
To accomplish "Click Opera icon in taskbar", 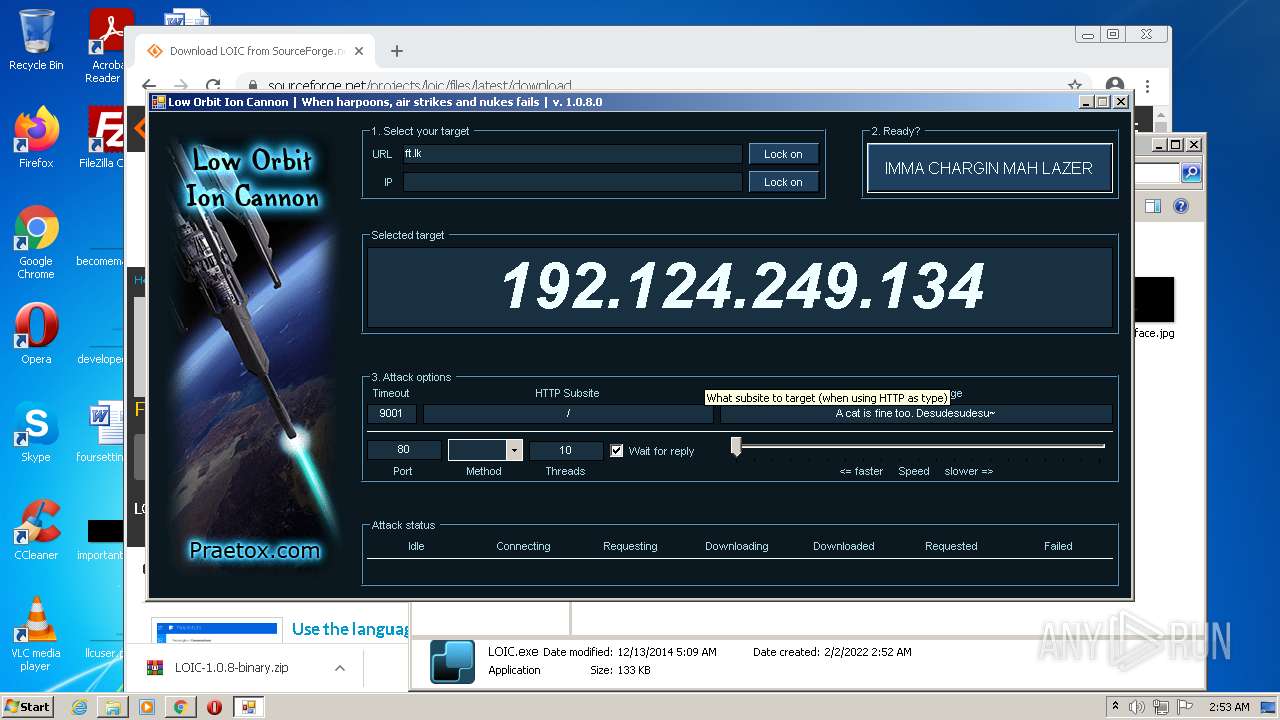I will (x=214, y=707).
